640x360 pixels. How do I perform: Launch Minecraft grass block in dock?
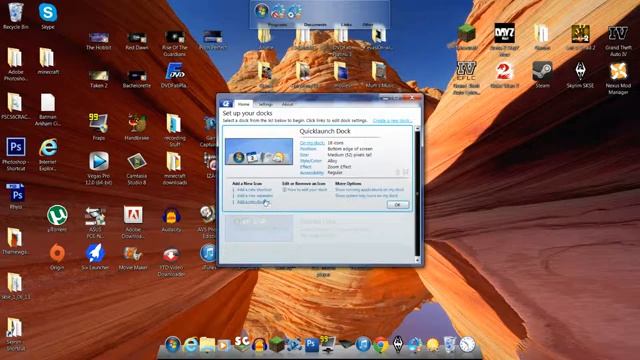click(x=276, y=345)
